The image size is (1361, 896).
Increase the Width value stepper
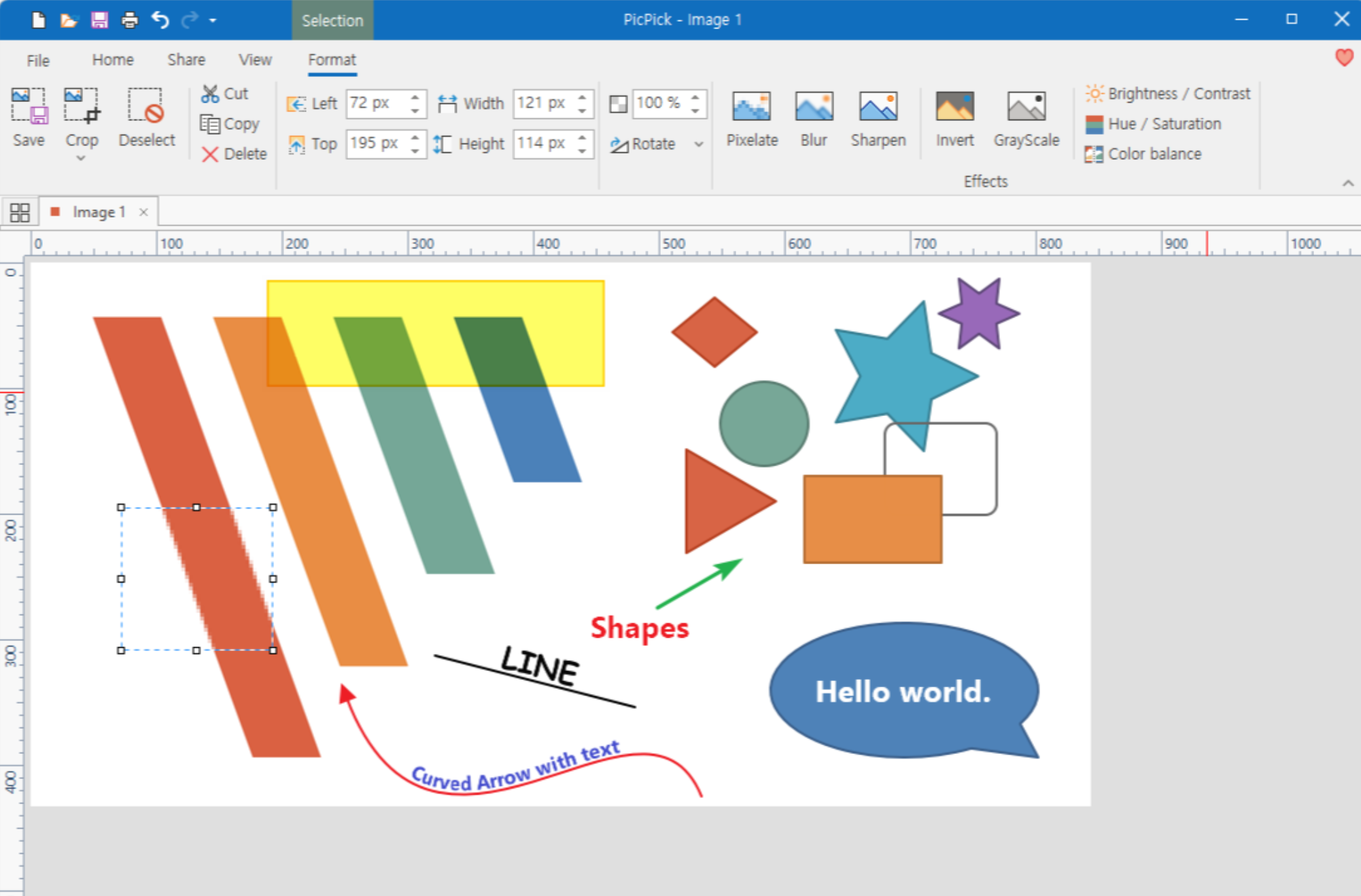582,98
